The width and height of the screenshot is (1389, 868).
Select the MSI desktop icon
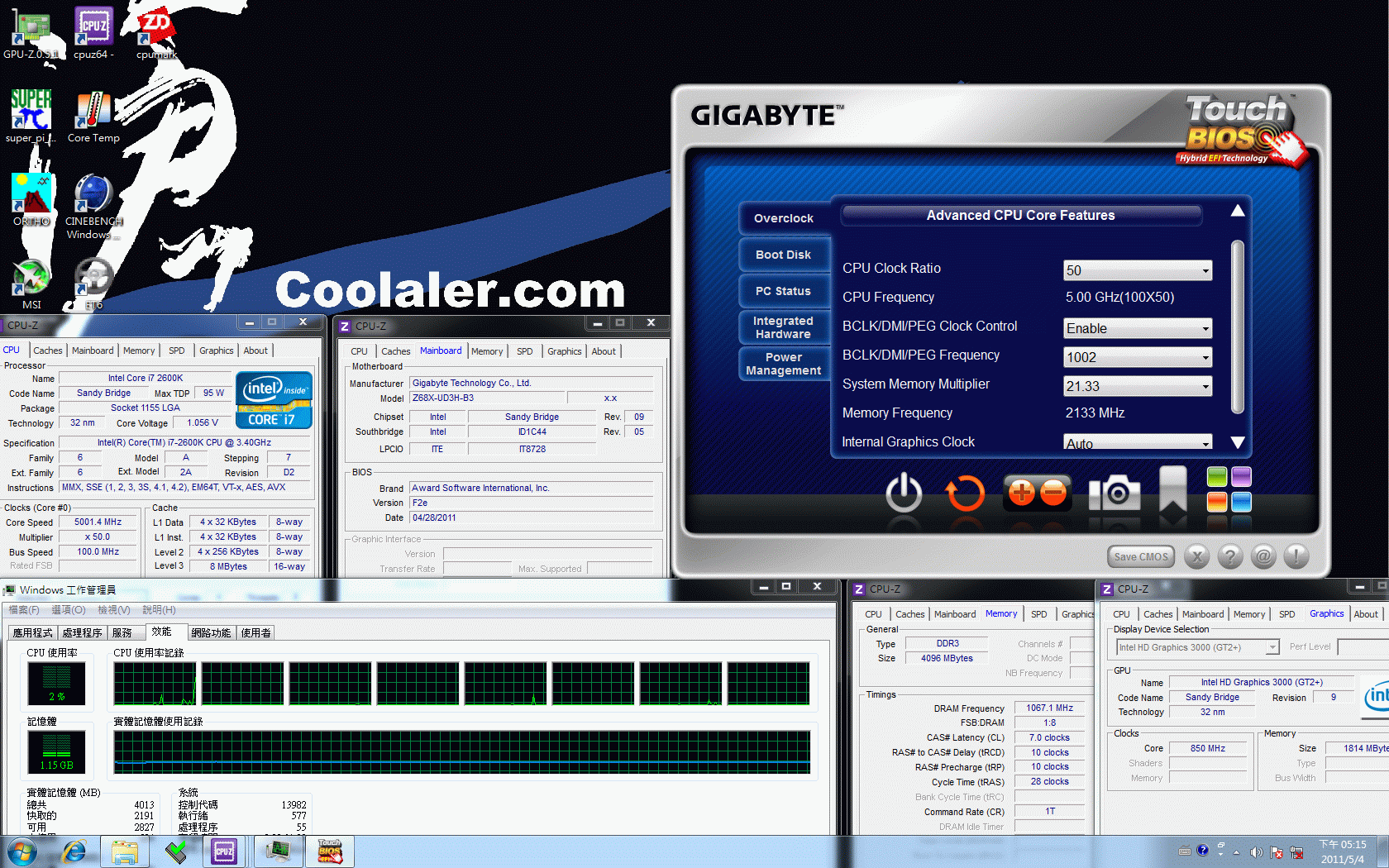click(x=31, y=284)
